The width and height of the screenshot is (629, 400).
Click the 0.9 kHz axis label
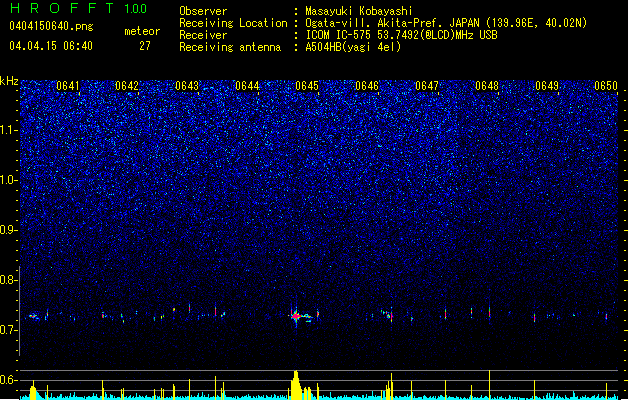pos(8,230)
